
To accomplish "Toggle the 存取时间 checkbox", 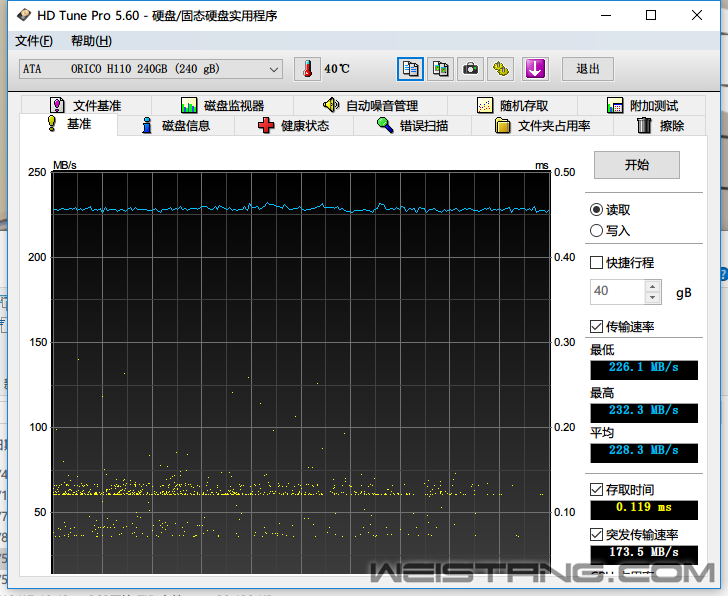I will click(596, 490).
